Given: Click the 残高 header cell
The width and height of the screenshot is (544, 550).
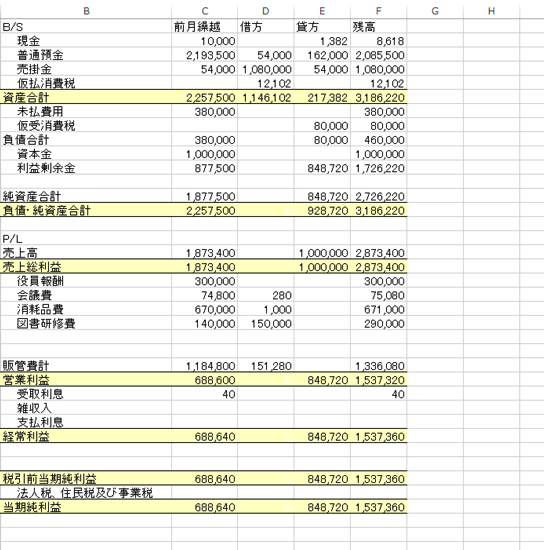Looking at the screenshot, I should click(378, 27).
